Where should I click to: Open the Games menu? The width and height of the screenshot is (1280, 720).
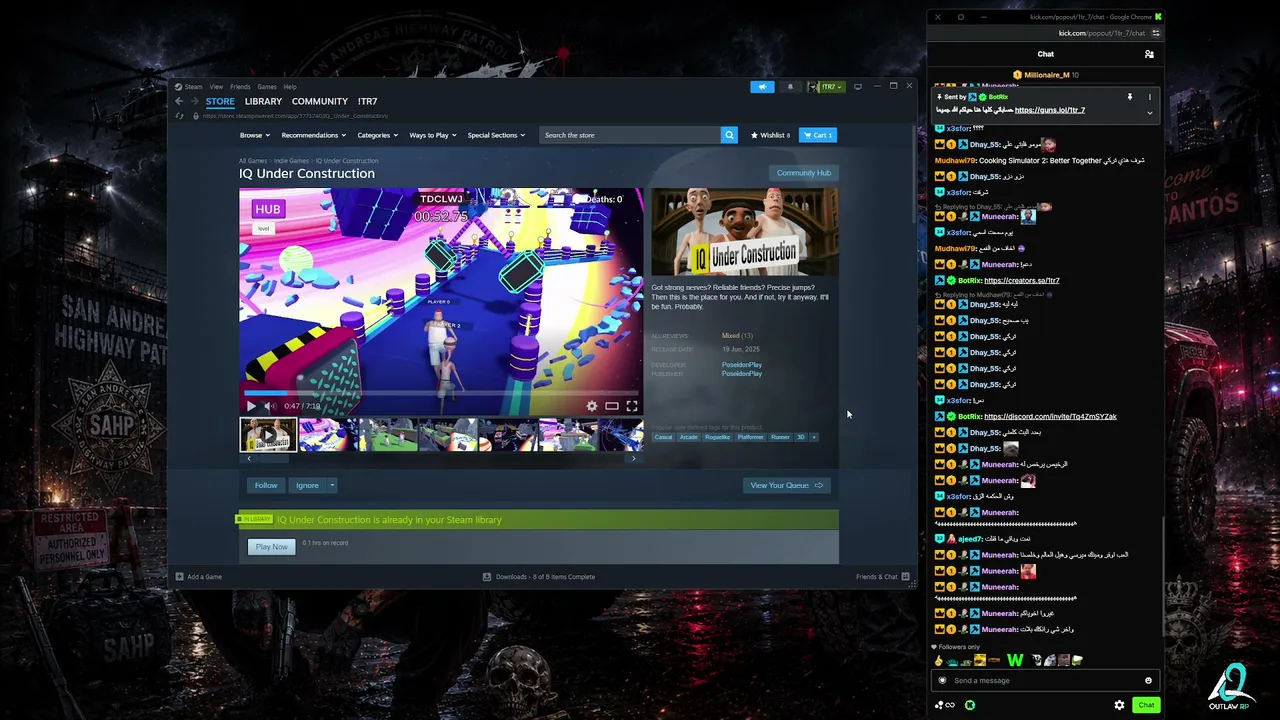pyautogui.click(x=267, y=87)
